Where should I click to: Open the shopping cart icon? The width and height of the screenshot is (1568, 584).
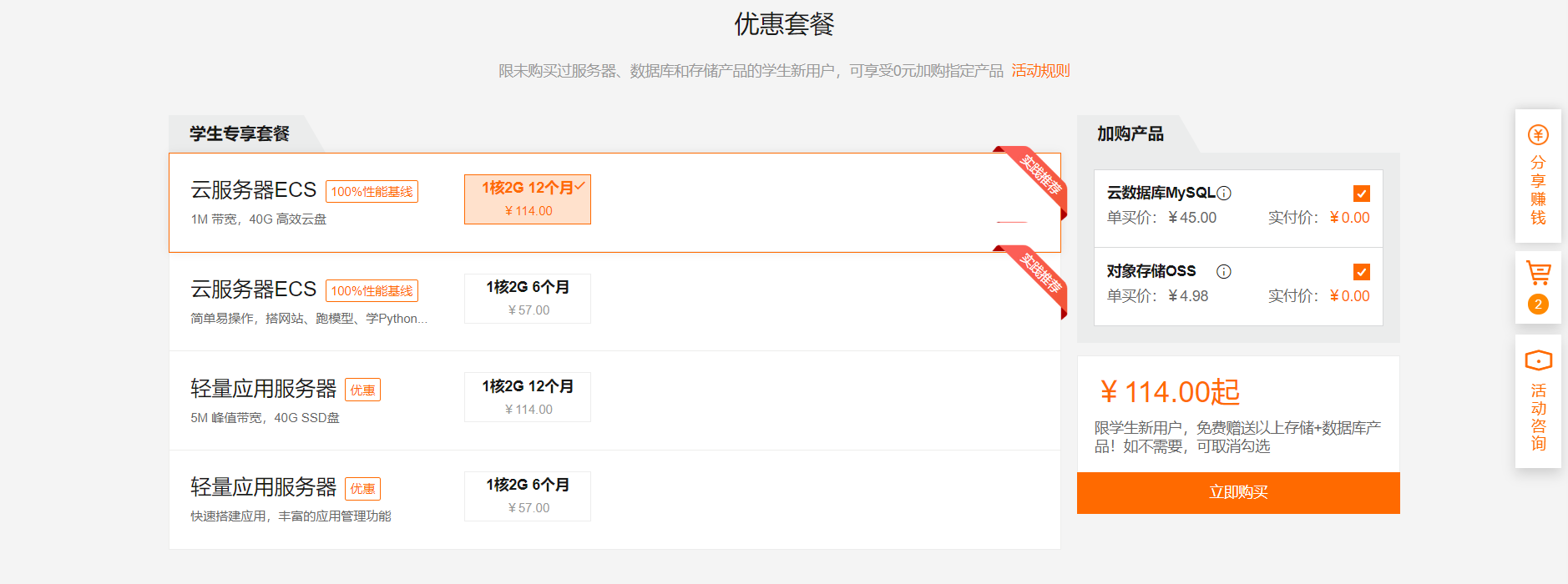(x=1538, y=273)
